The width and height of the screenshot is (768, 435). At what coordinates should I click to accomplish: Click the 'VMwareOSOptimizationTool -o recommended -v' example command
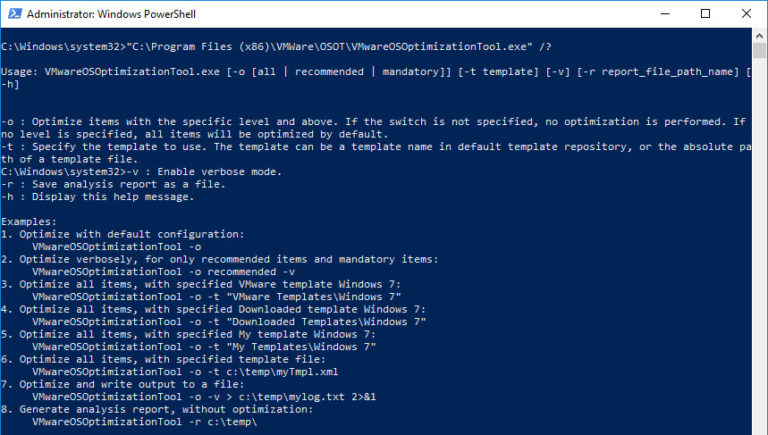coord(163,272)
